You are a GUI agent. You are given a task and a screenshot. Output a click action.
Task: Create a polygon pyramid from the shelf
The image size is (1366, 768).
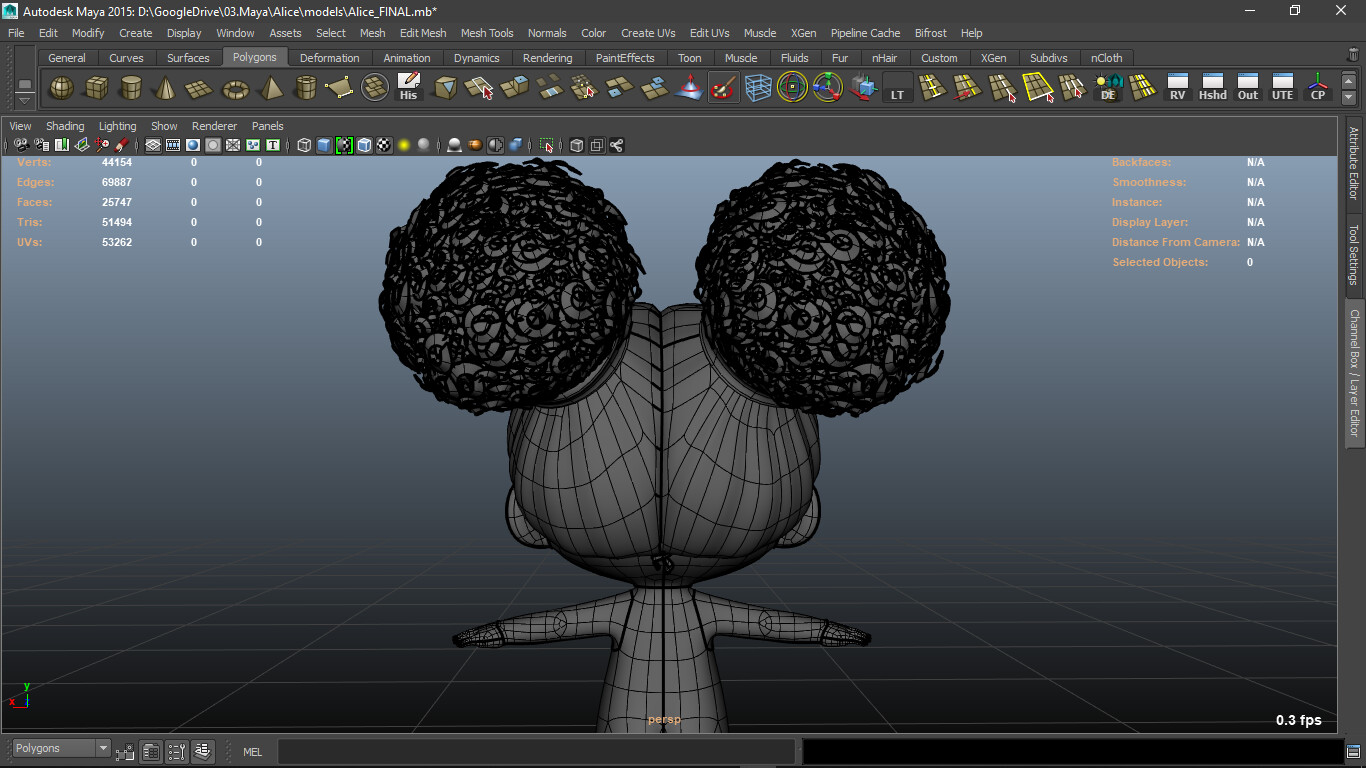(x=270, y=88)
